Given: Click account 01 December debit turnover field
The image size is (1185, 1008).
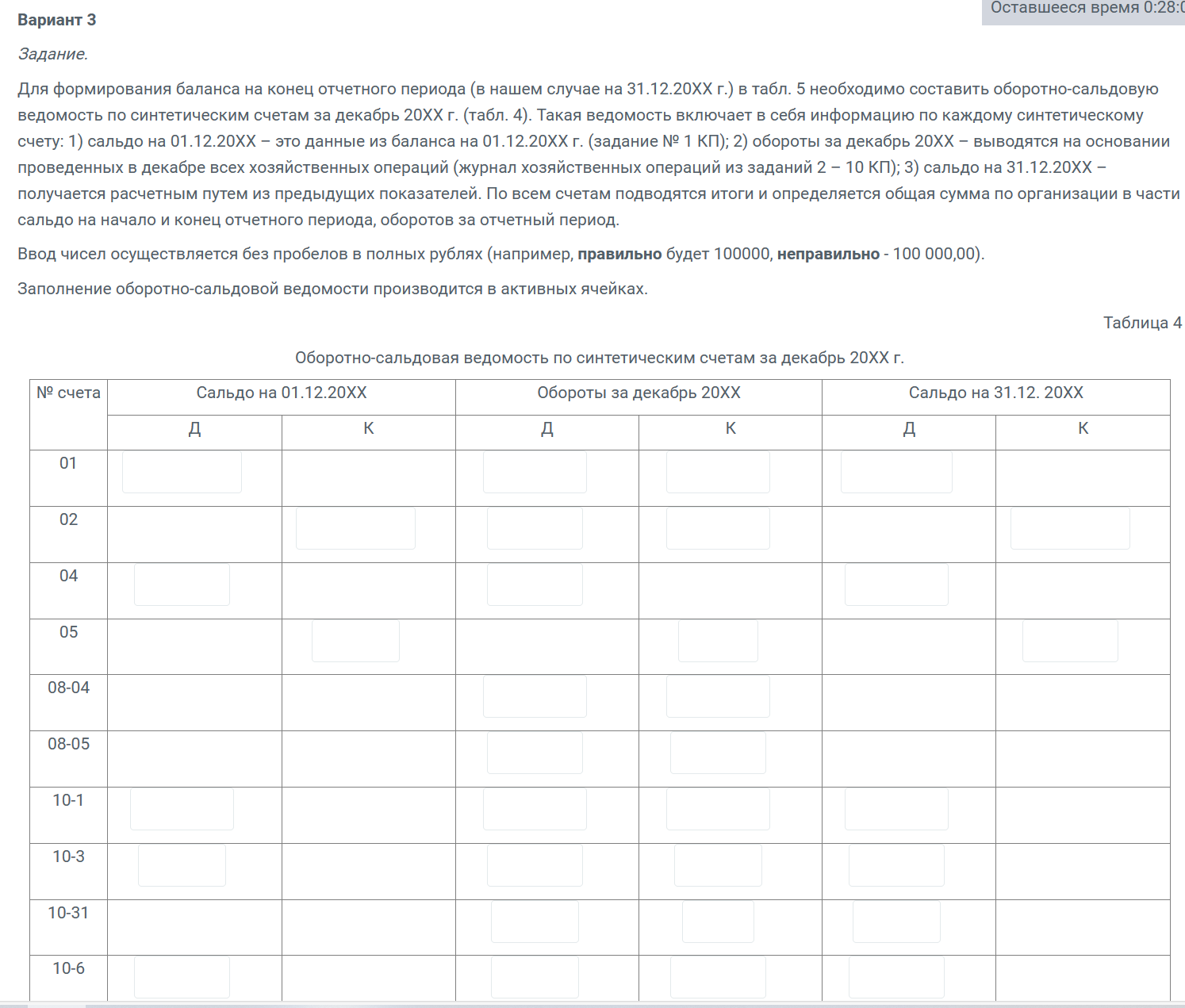Looking at the screenshot, I should coord(535,472).
